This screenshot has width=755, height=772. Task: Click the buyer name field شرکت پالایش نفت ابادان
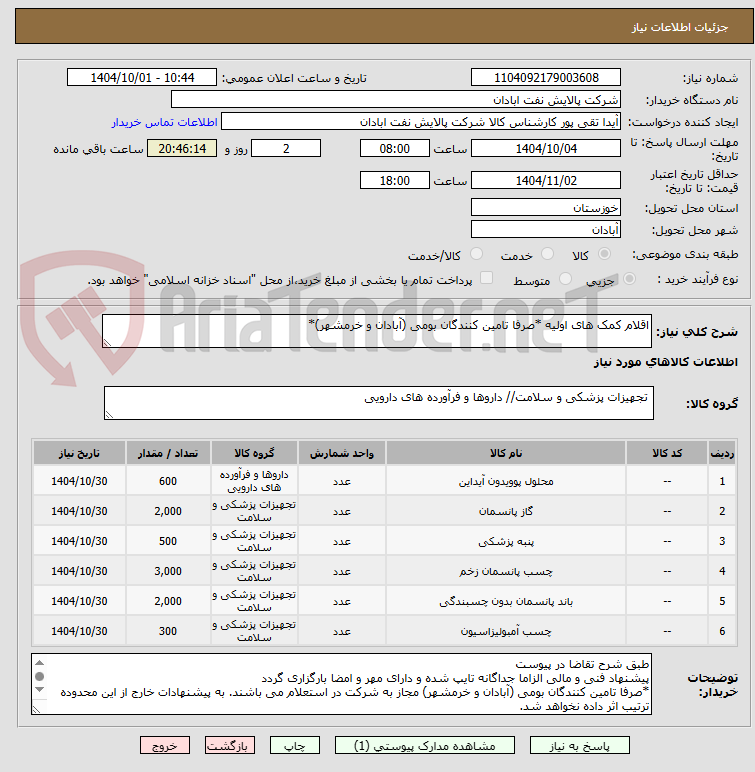395,99
